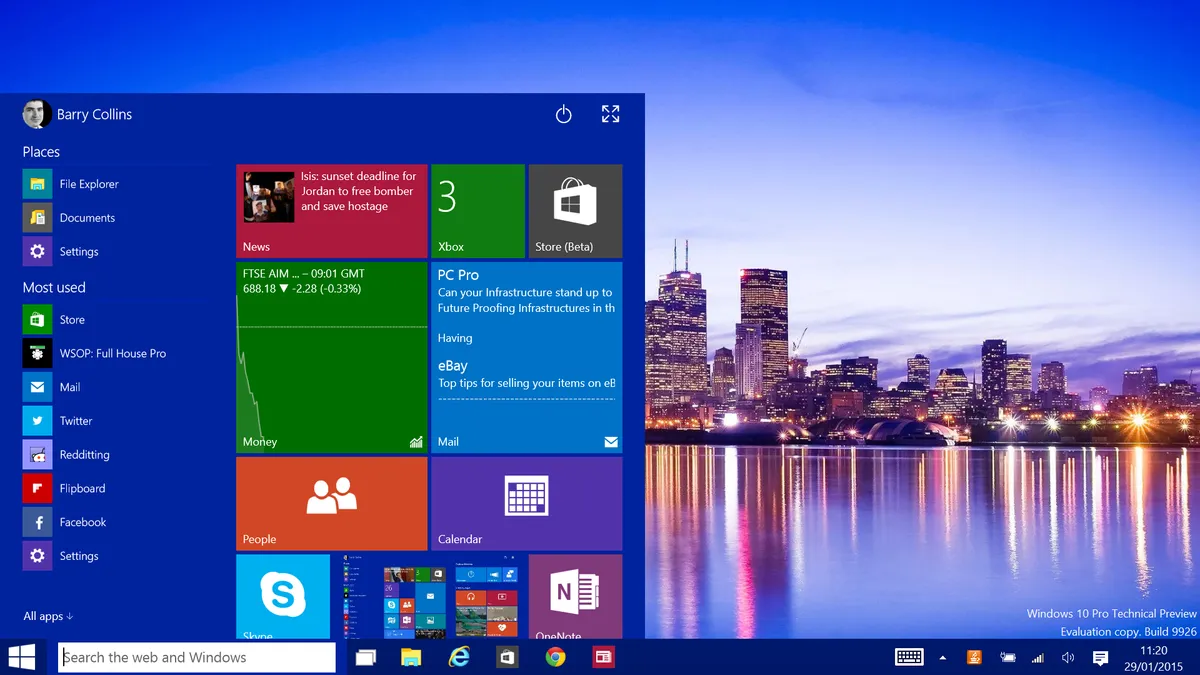Open the Store (Beta) tile
1200x675 pixels.
tap(575, 211)
